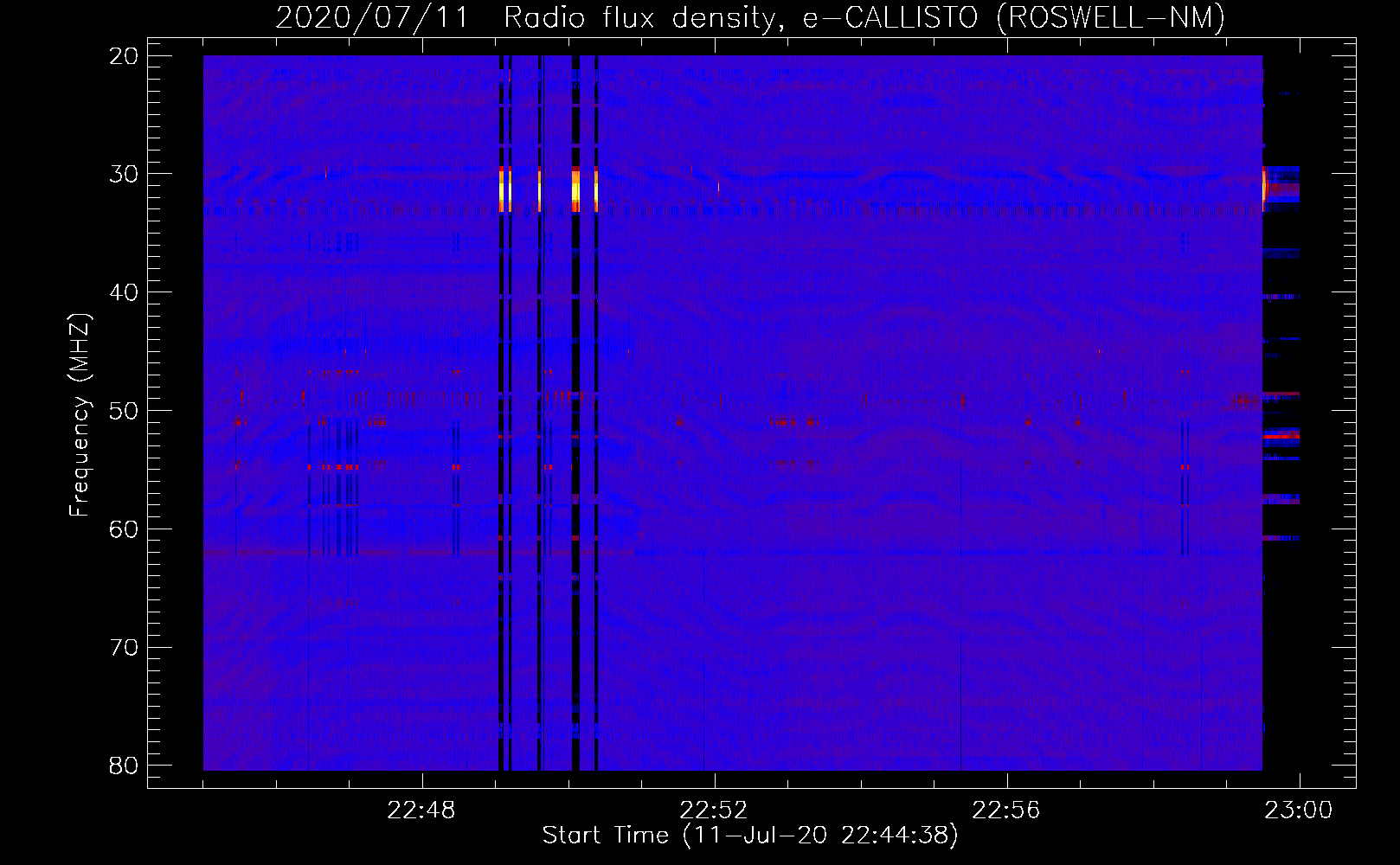The image size is (1400, 865).
Task: Click the 23:00 time tick label
Action: point(1299,811)
